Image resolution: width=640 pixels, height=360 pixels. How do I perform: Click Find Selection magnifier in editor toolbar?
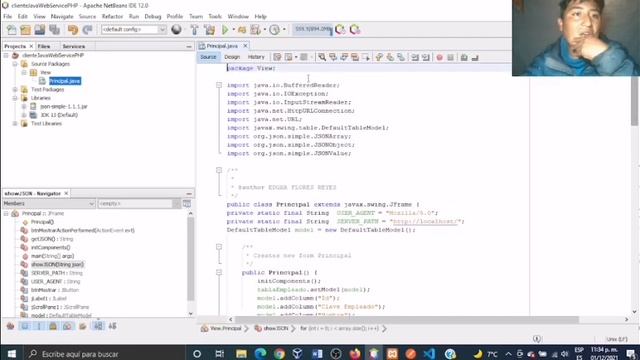(x=322, y=58)
